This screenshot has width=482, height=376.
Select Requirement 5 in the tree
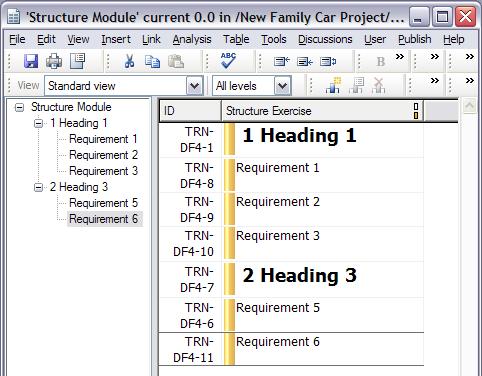(103, 203)
